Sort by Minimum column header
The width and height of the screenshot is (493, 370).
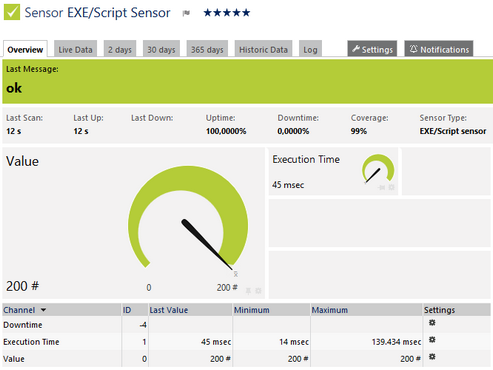(252, 310)
